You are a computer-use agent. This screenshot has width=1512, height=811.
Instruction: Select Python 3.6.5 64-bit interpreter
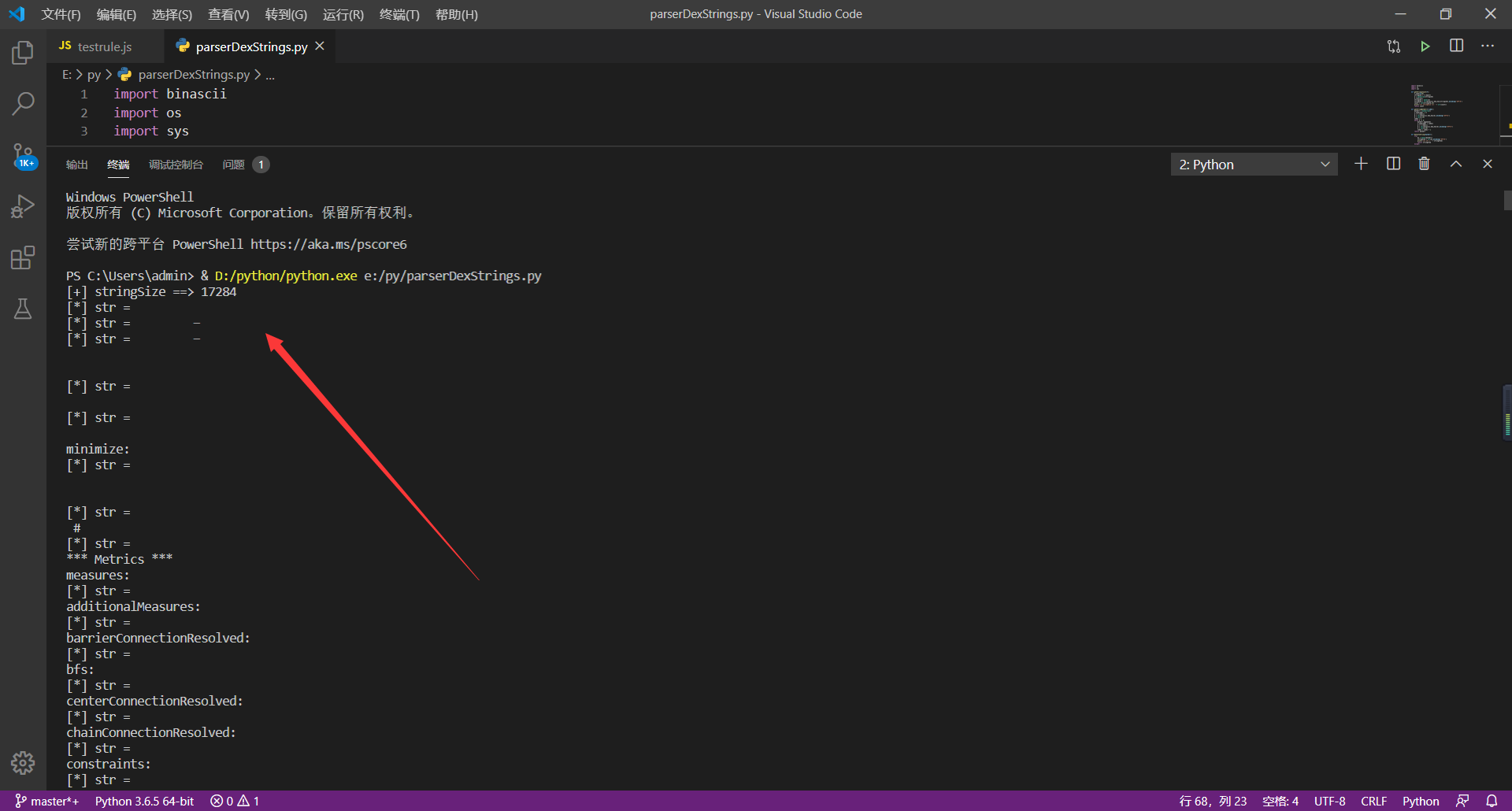point(144,801)
